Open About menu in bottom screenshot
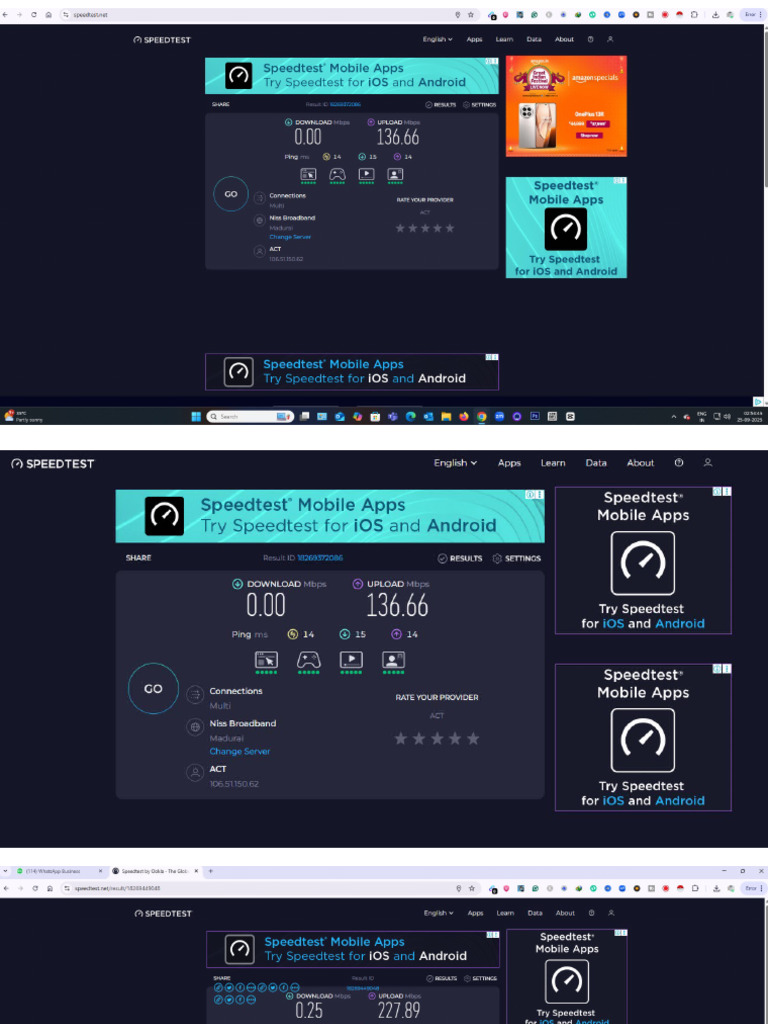768x1024 pixels. (x=565, y=913)
